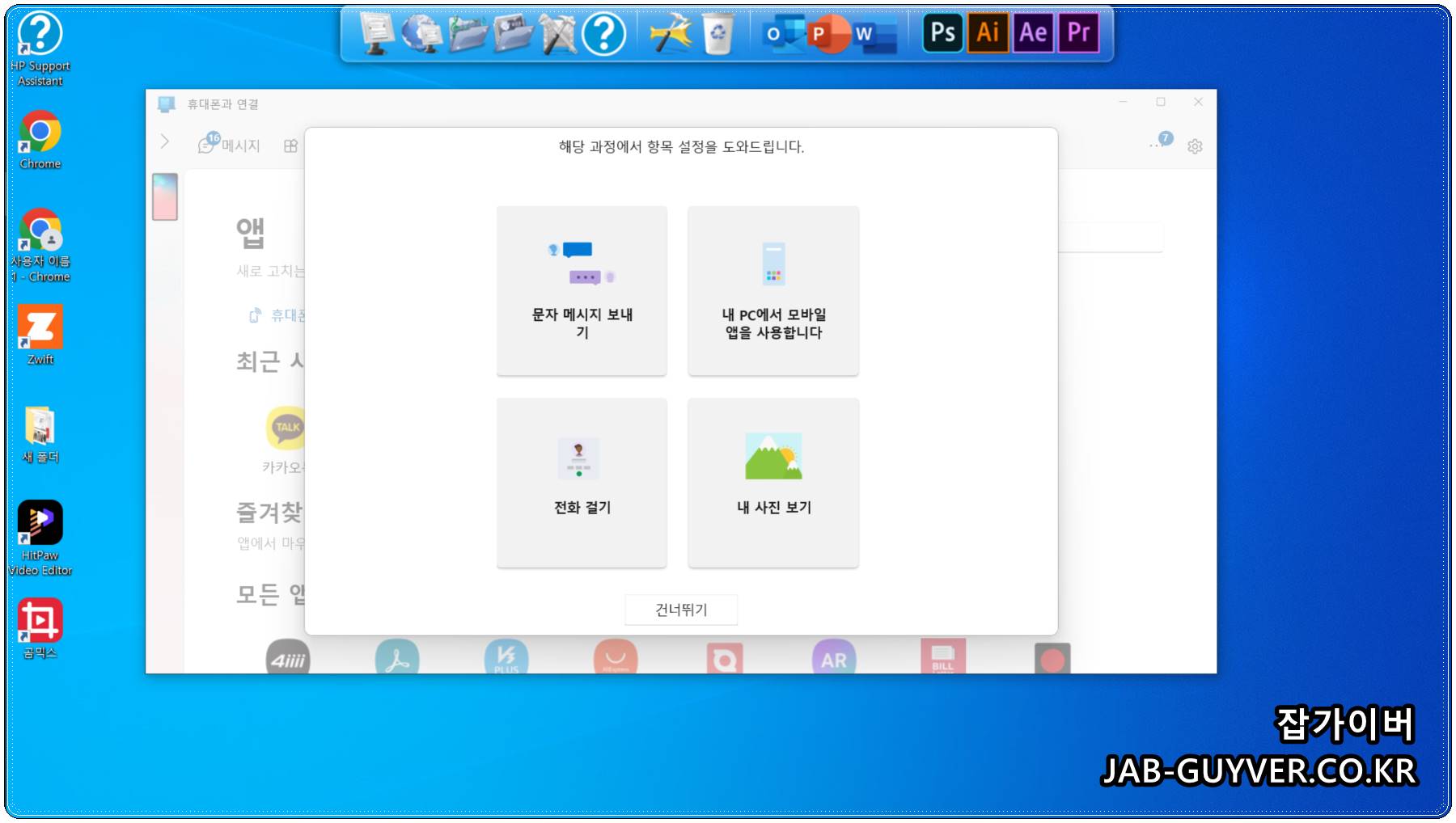Expand the left sidebar with the chevron
Viewport: 1456px width, 823px height.
point(166,141)
